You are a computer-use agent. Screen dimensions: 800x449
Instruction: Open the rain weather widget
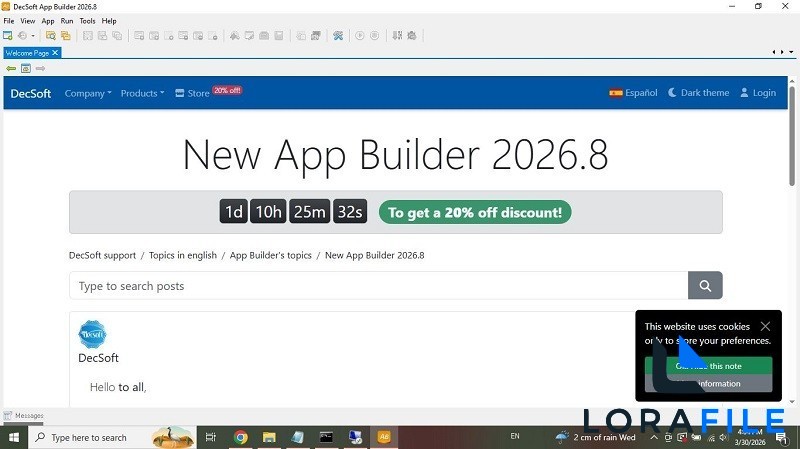pos(595,437)
